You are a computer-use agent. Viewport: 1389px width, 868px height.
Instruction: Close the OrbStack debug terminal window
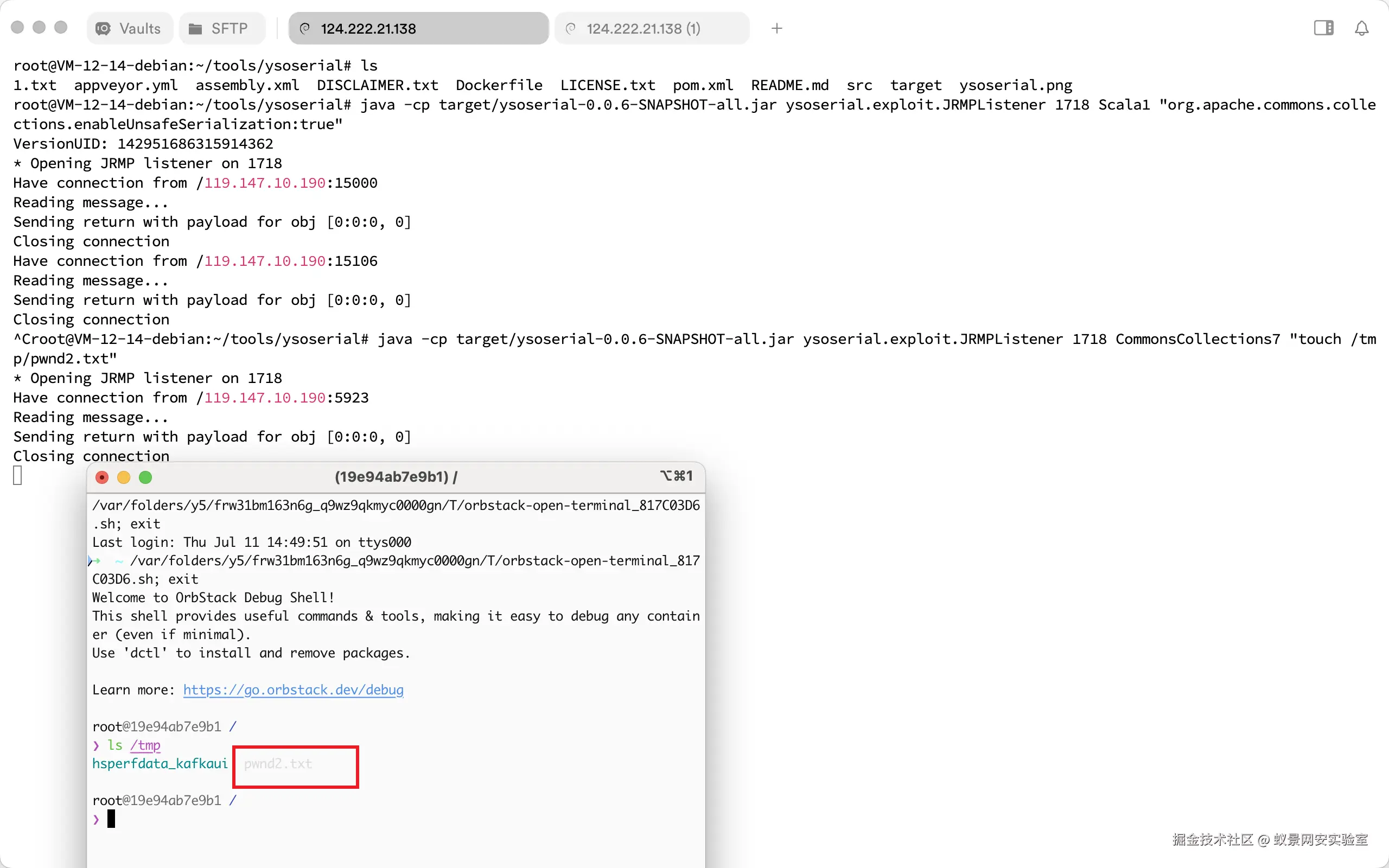[x=102, y=477]
